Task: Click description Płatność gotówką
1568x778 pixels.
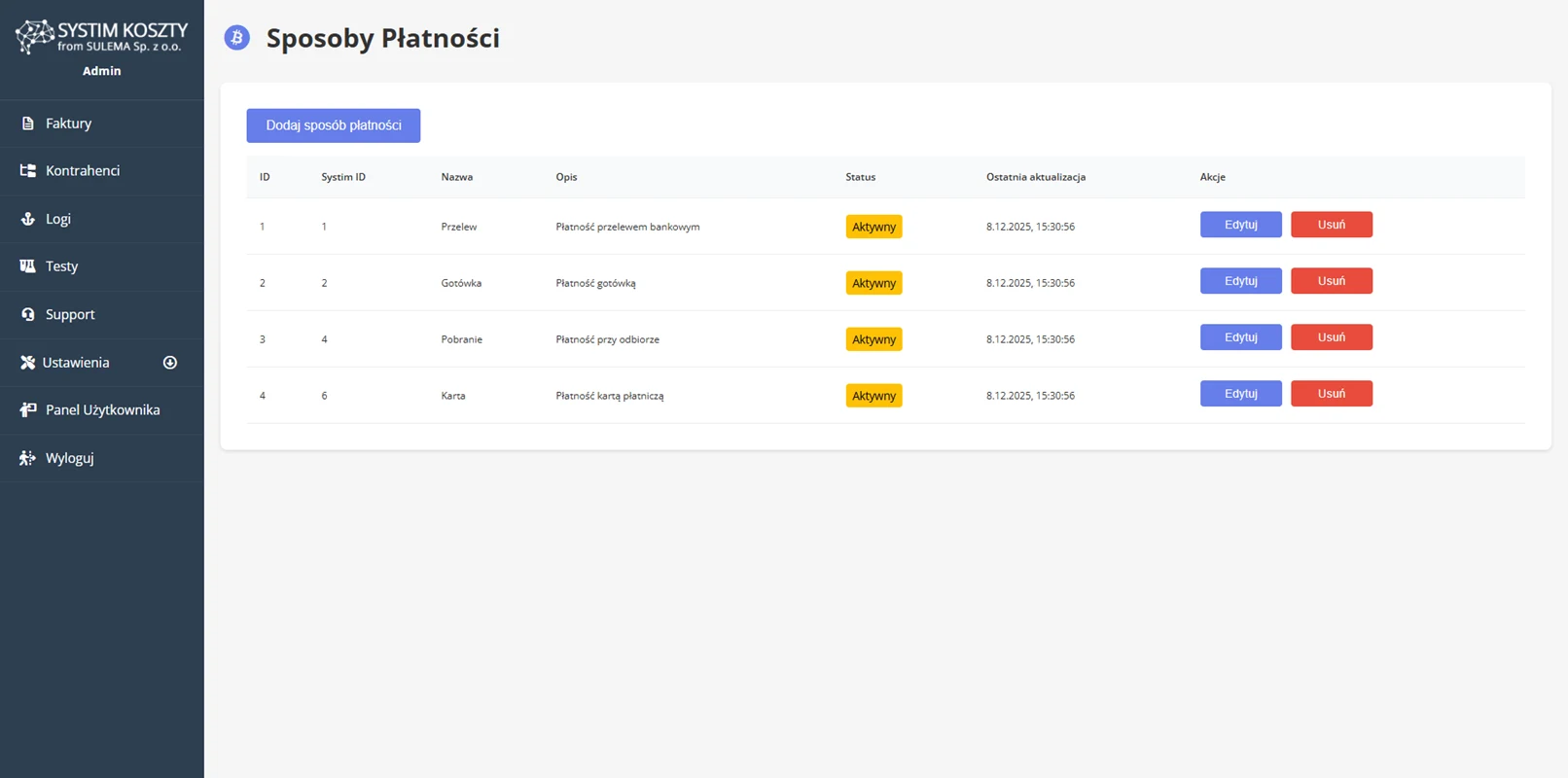Action: [x=595, y=283]
